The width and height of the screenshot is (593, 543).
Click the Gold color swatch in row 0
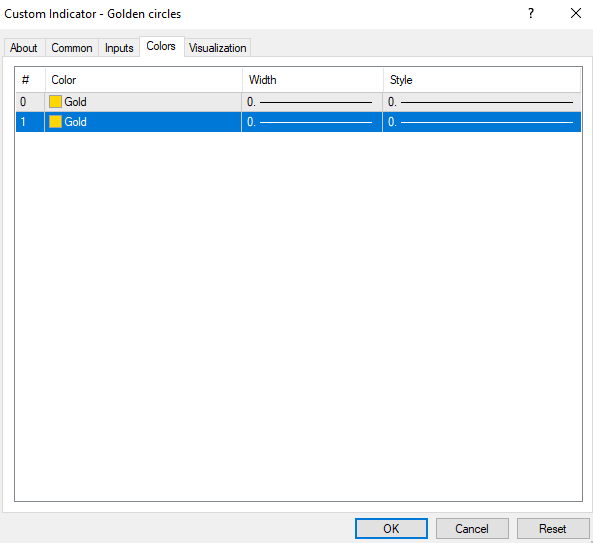tap(55, 102)
